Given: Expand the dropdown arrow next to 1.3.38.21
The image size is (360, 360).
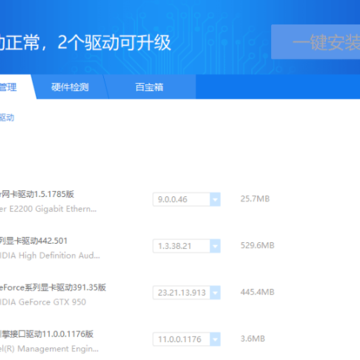Looking at the screenshot, I should pos(215,246).
